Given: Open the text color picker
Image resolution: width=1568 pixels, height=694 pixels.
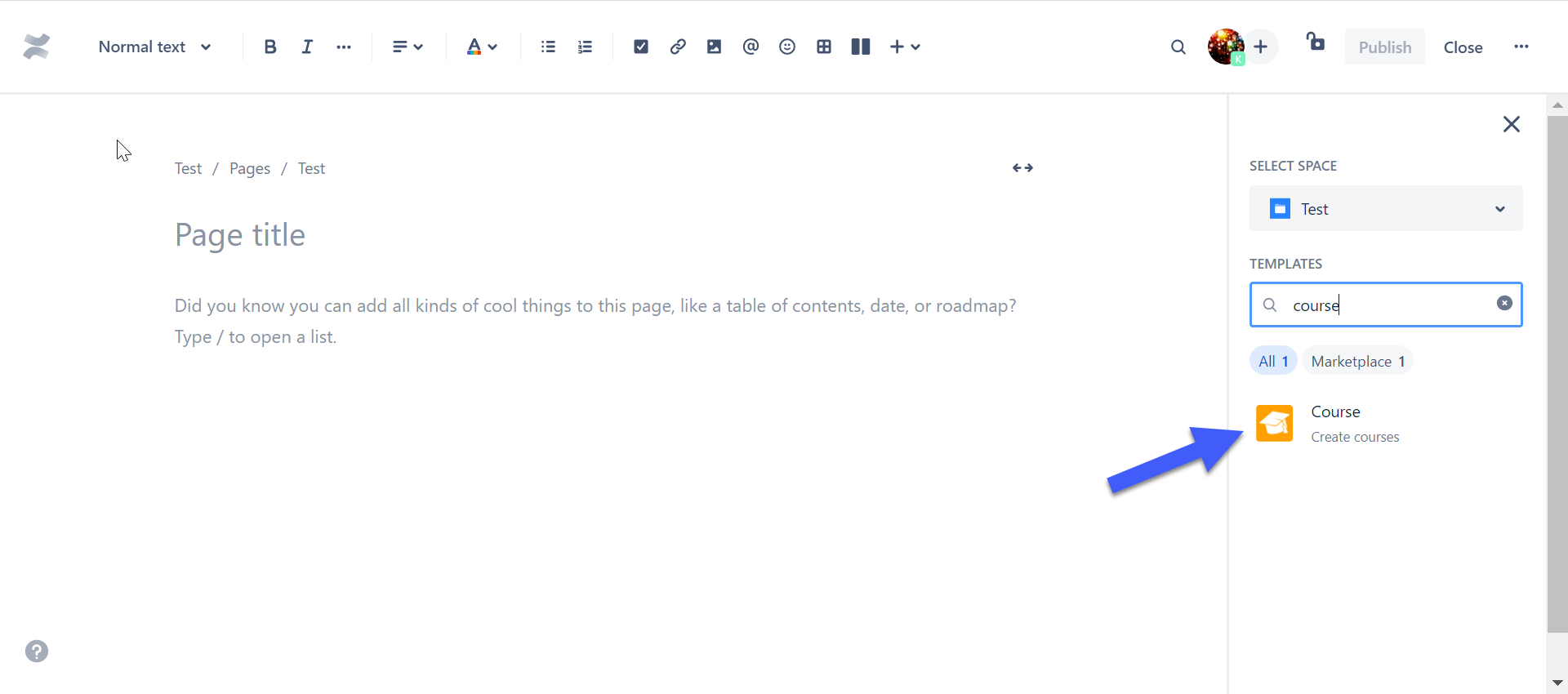Looking at the screenshot, I should tap(482, 47).
